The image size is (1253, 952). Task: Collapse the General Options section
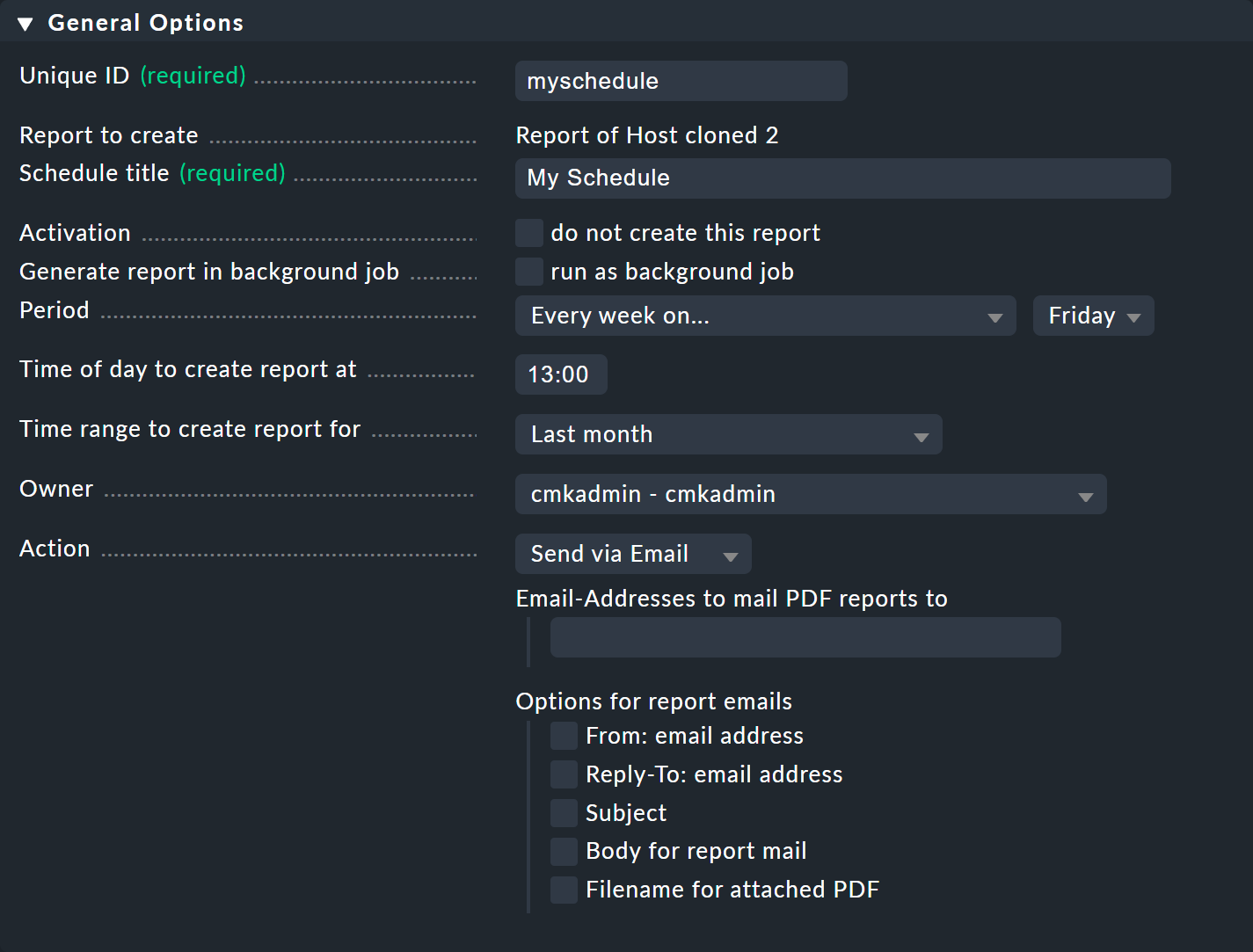click(x=25, y=23)
